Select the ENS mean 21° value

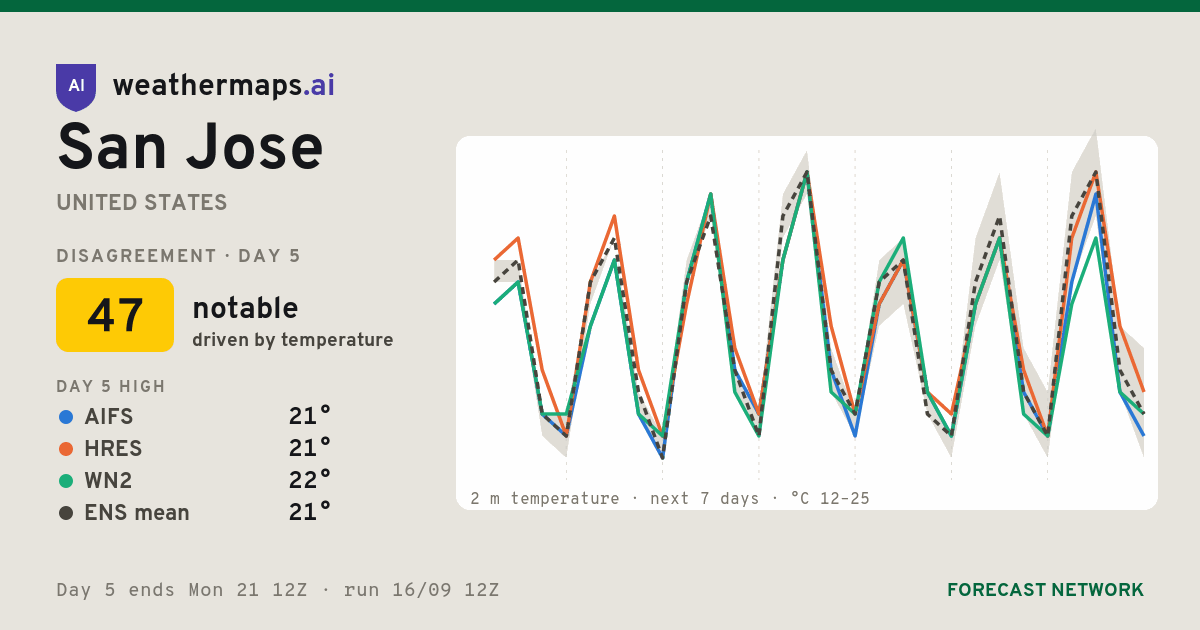click(x=310, y=513)
